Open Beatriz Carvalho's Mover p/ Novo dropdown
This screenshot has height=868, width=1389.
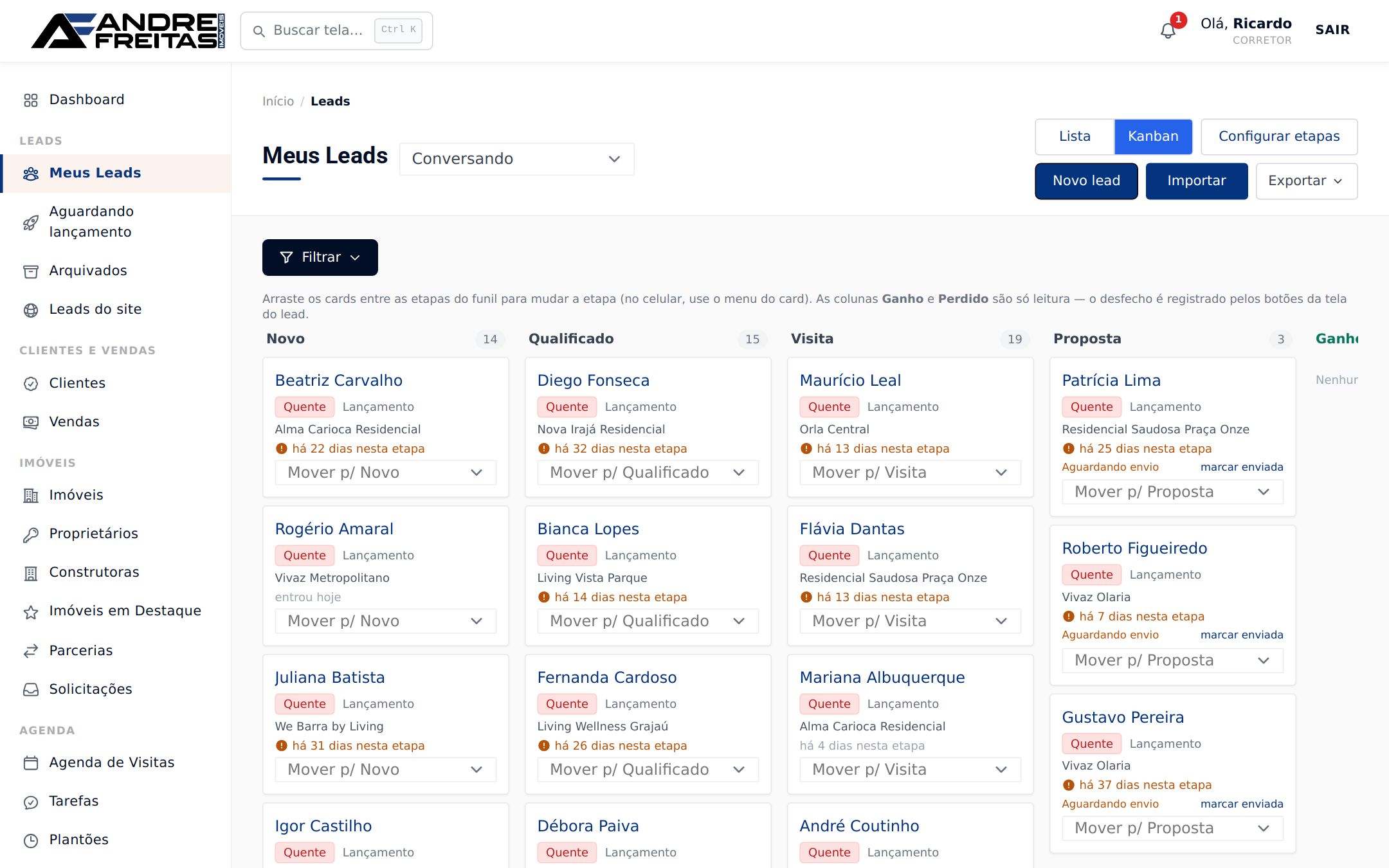click(x=385, y=473)
